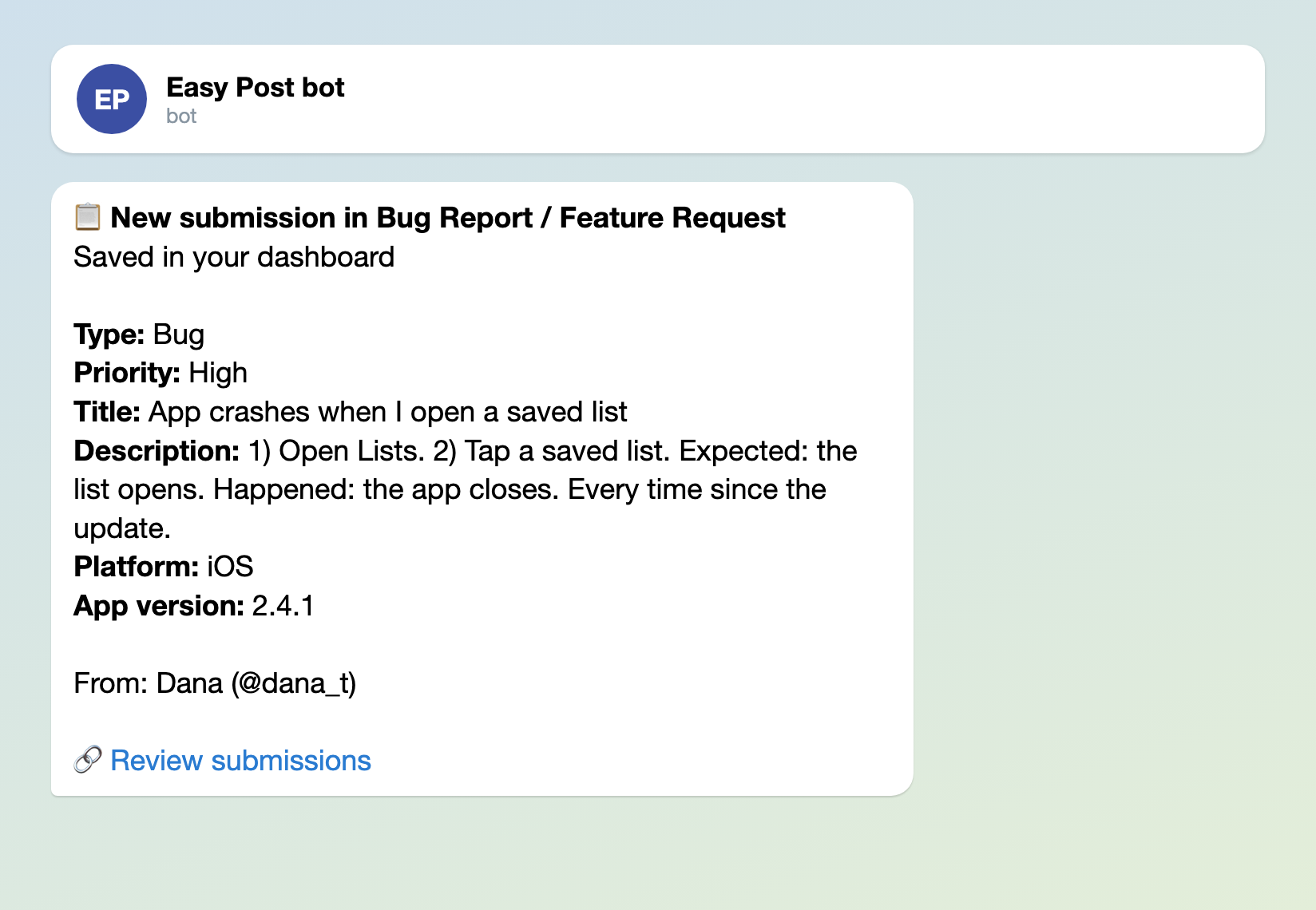This screenshot has width=1316, height=910.
Task: Click the chain link icon beside Review submissions
Action: [88, 760]
